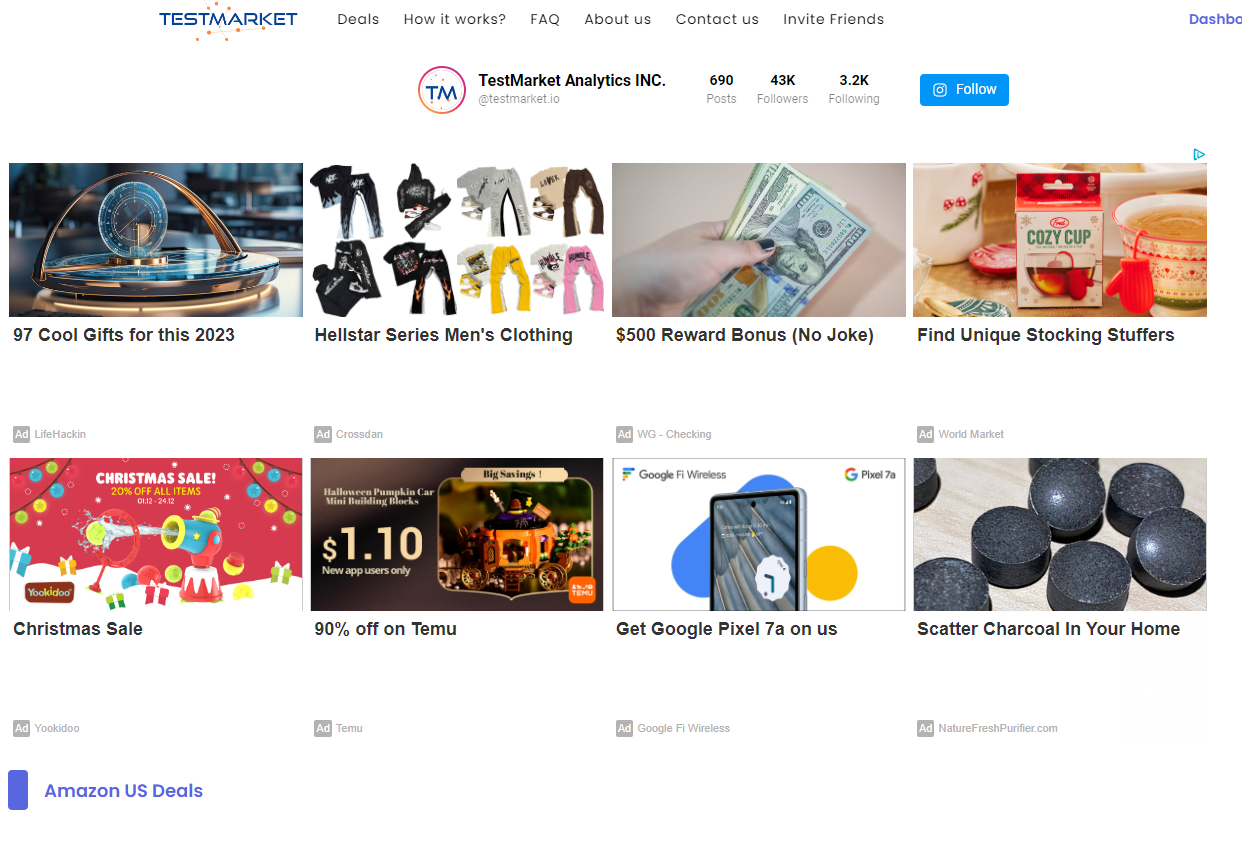
Task: Open the Deals menu item
Action: [x=358, y=19]
